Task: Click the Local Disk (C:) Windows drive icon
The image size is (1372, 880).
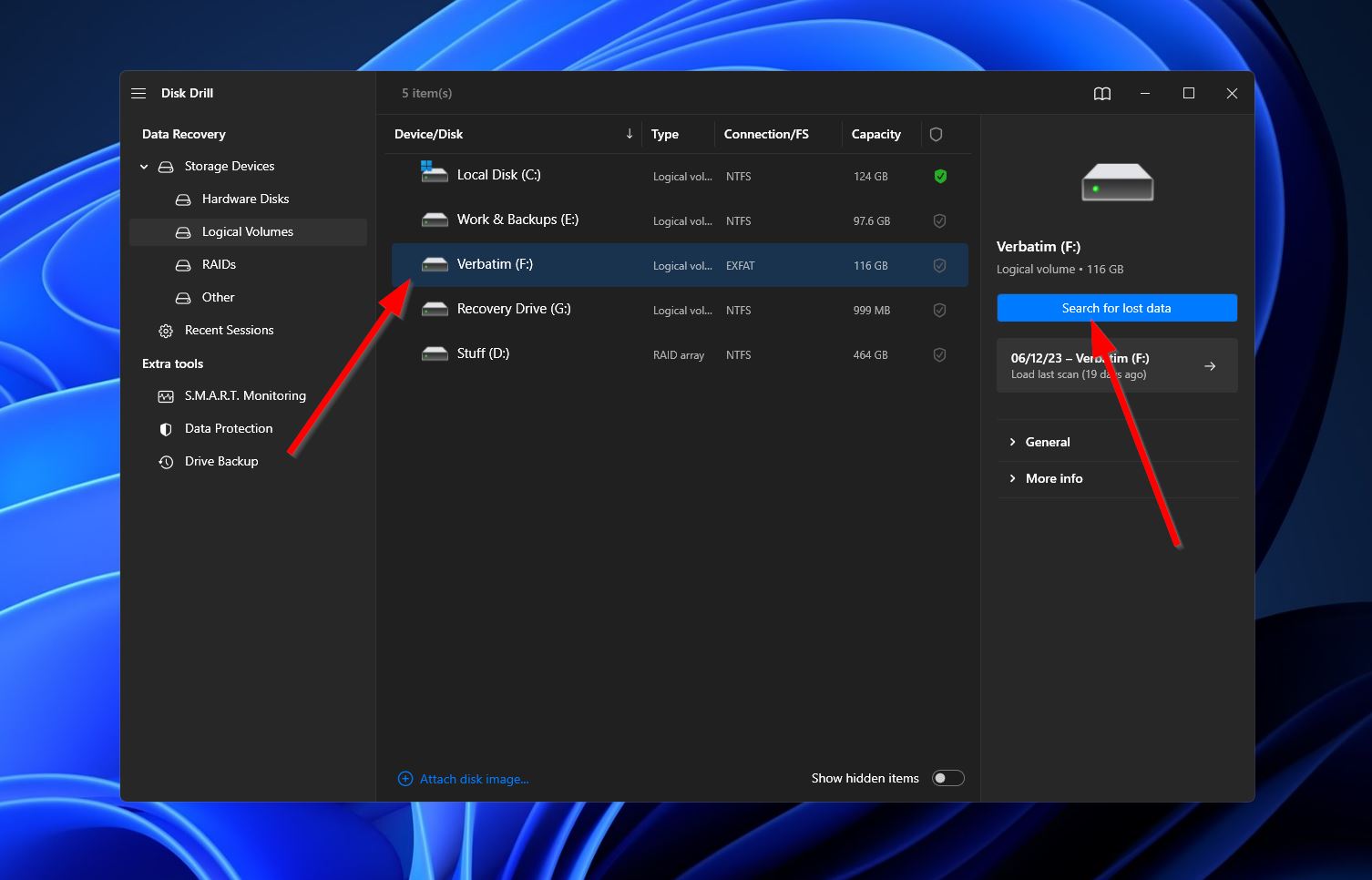Action: pyautogui.click(x=435, y=172)
